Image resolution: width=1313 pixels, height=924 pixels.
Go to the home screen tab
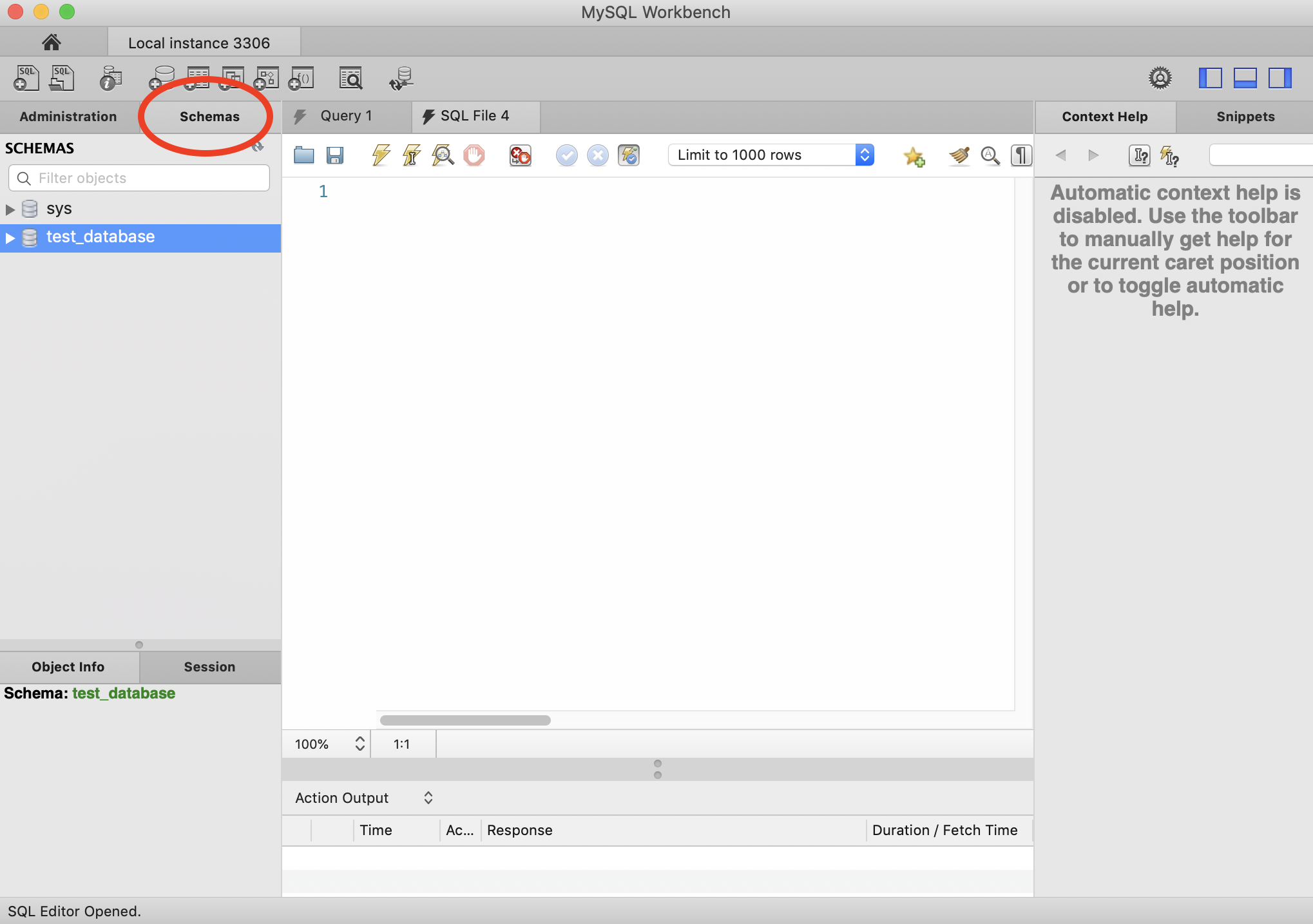(52, 43)
